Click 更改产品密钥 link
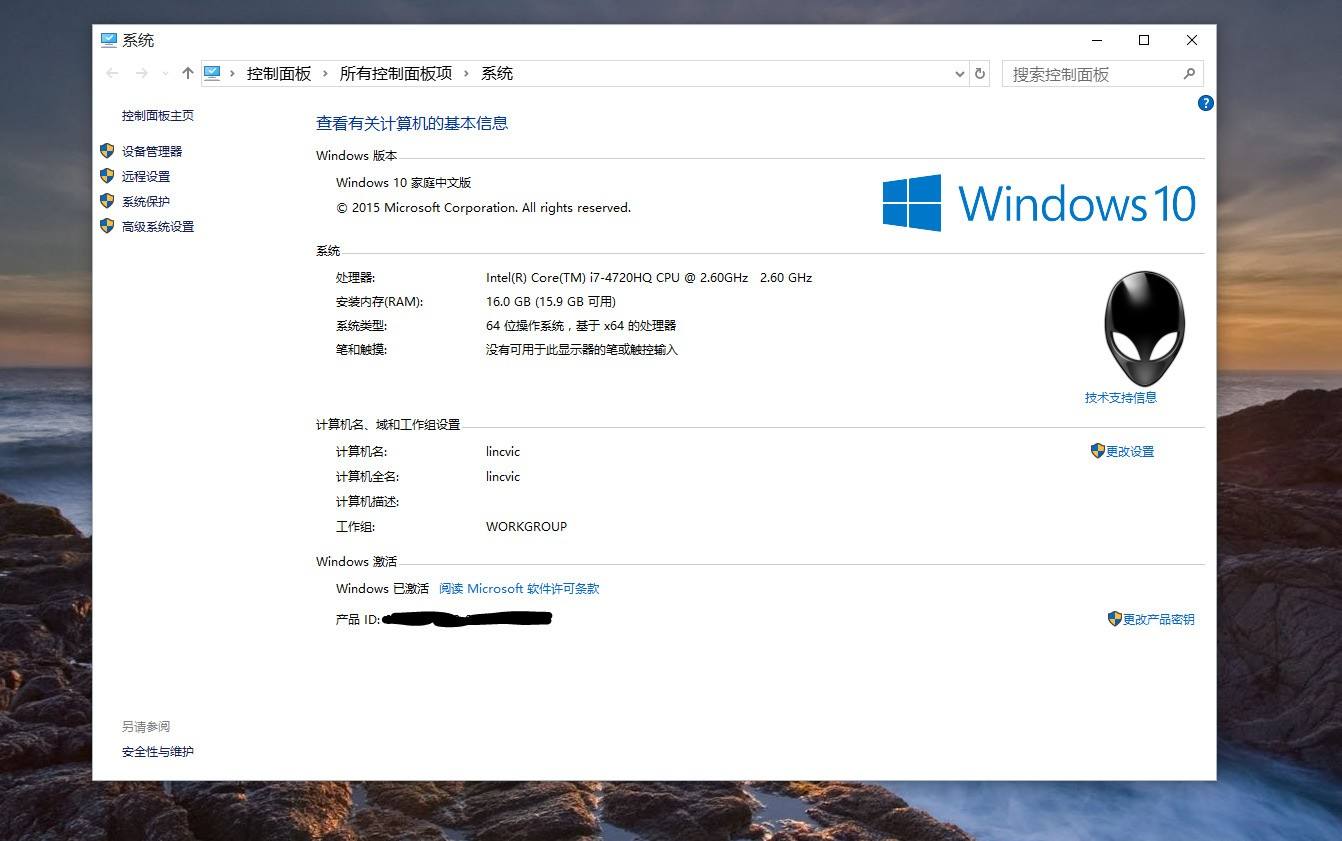 pyautogui.click(x=1159, y=620)
